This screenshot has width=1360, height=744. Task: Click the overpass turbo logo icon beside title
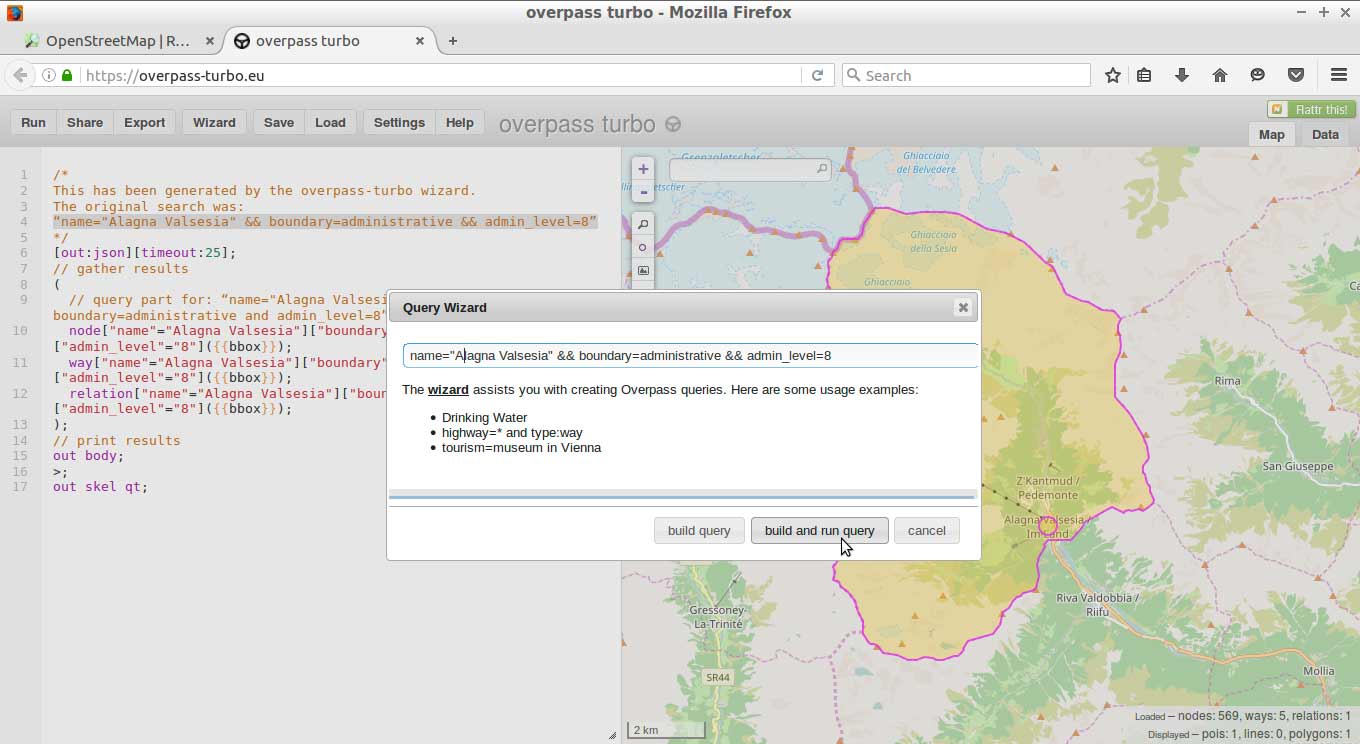point(673,124)
